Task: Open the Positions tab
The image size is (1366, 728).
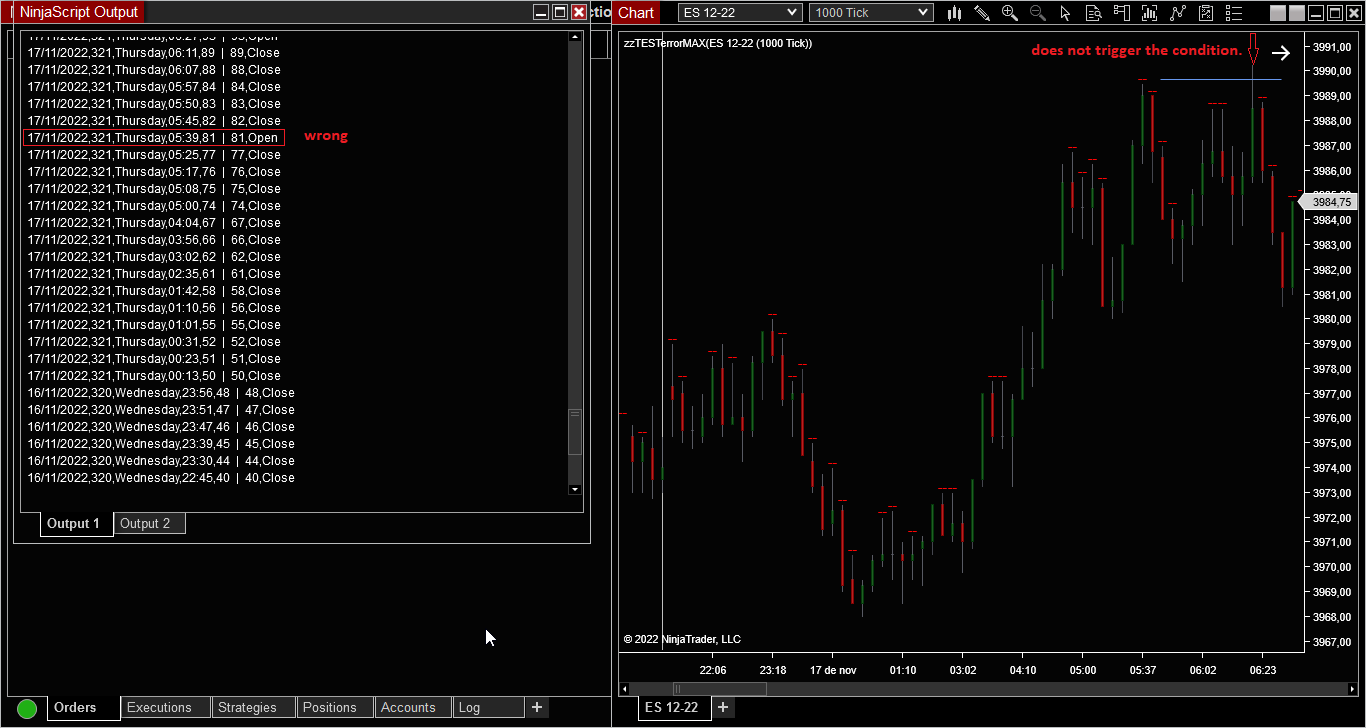Action: pyautogui.click(x=335, y=708)
